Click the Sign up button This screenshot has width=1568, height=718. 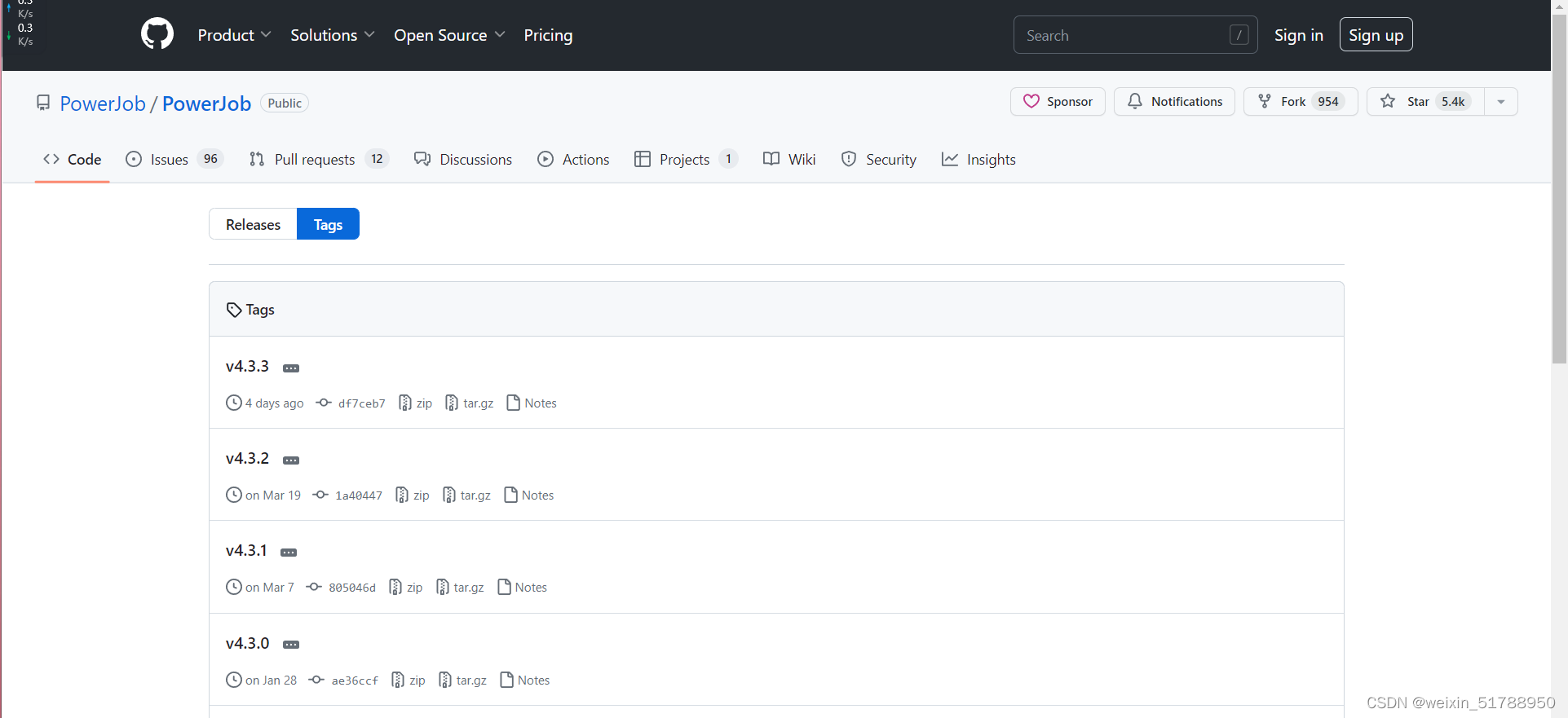point(1376,35)
